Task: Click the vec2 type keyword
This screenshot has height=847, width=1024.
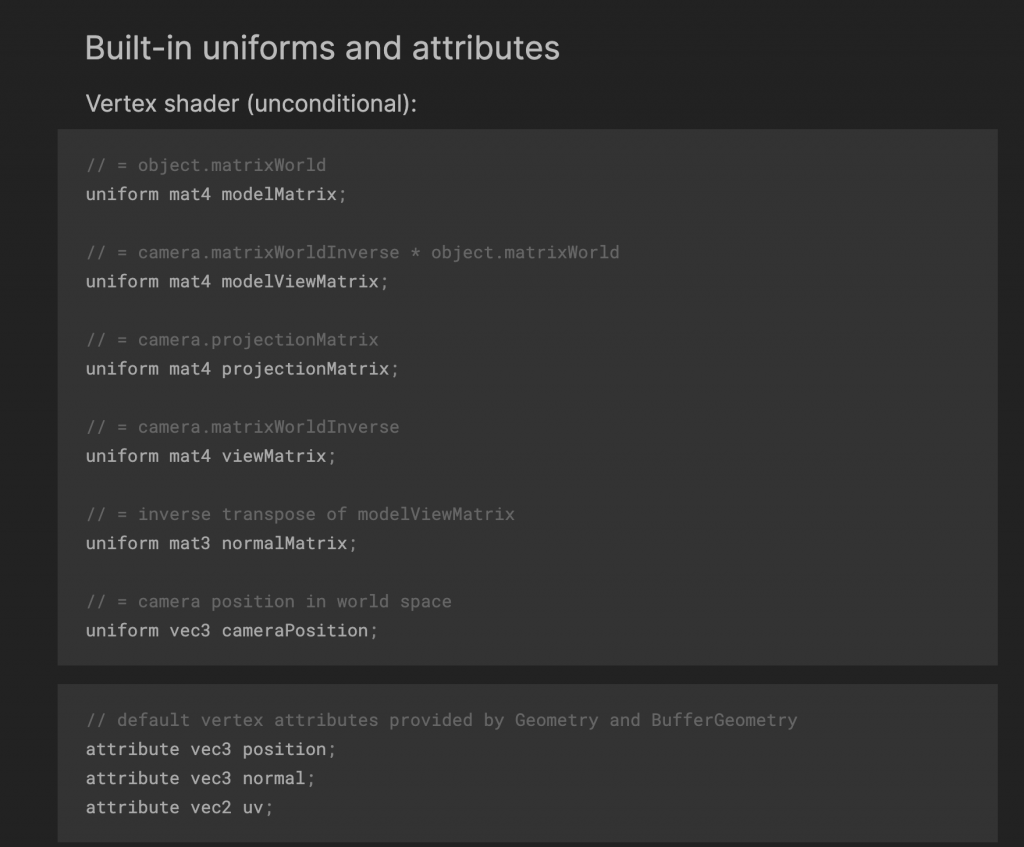Action: [211, 807]
